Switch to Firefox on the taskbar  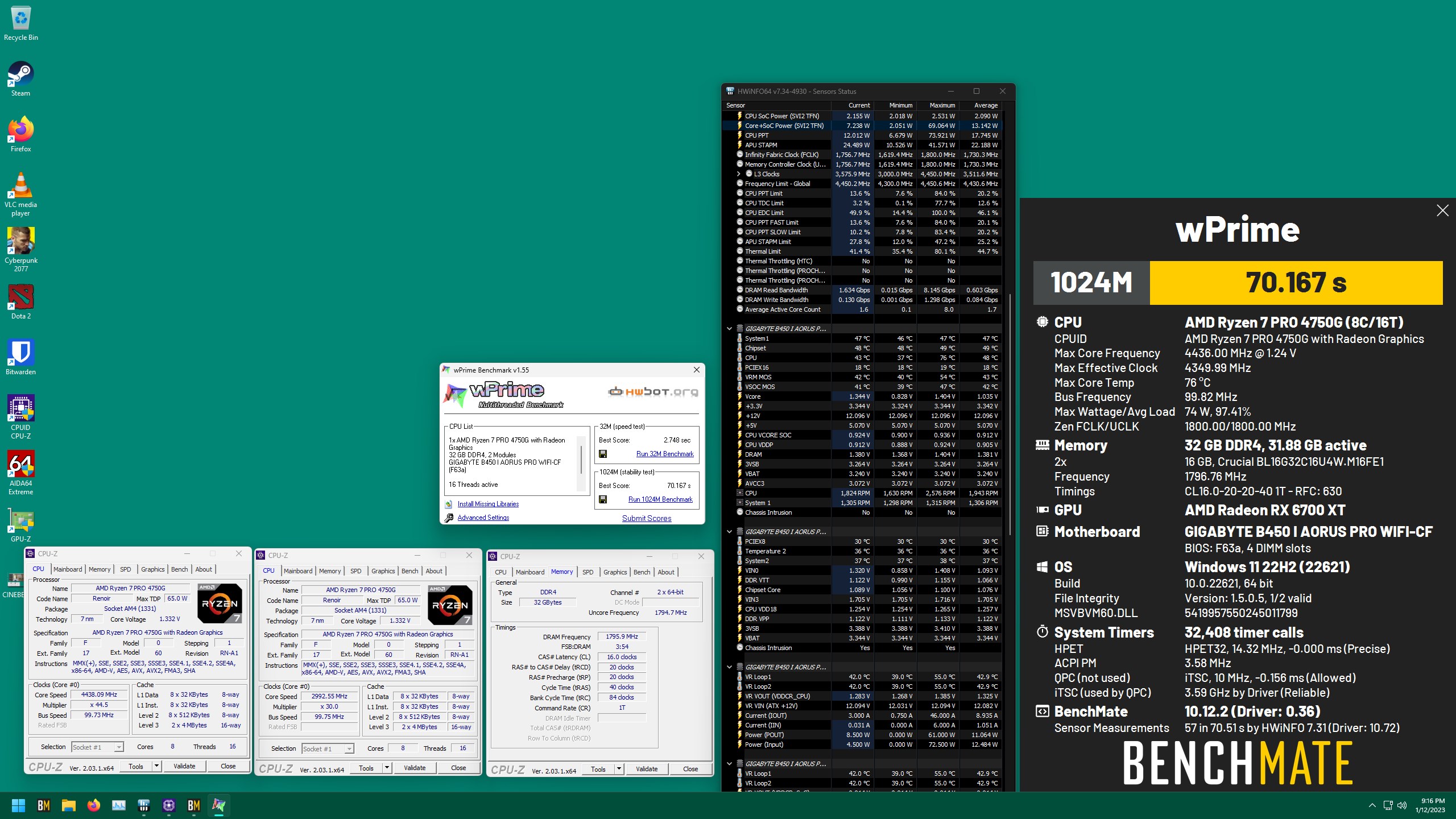click(93, 805)
